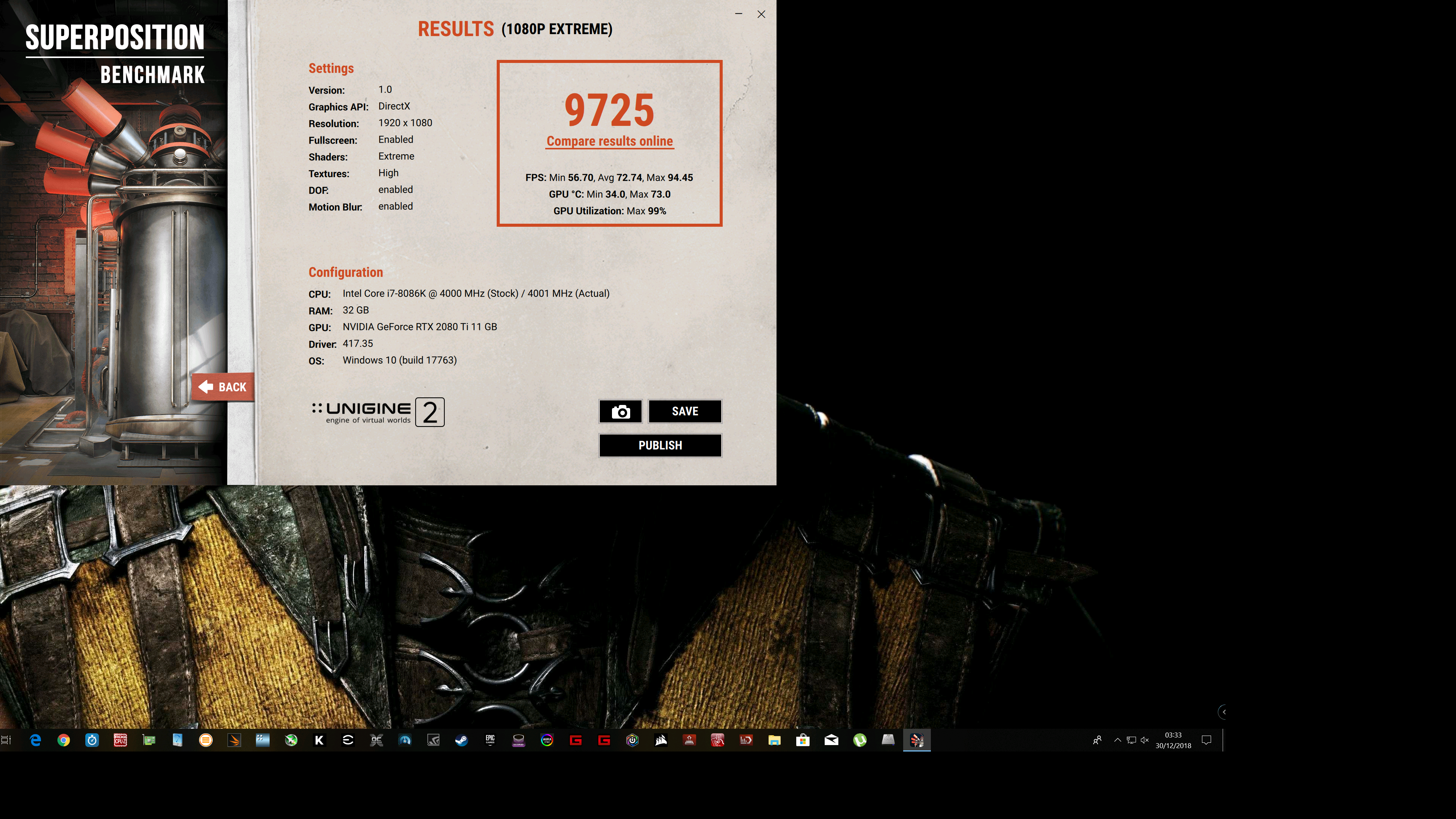Open the hexagon power icon app

pyautogui.click(x=632, y=741)
